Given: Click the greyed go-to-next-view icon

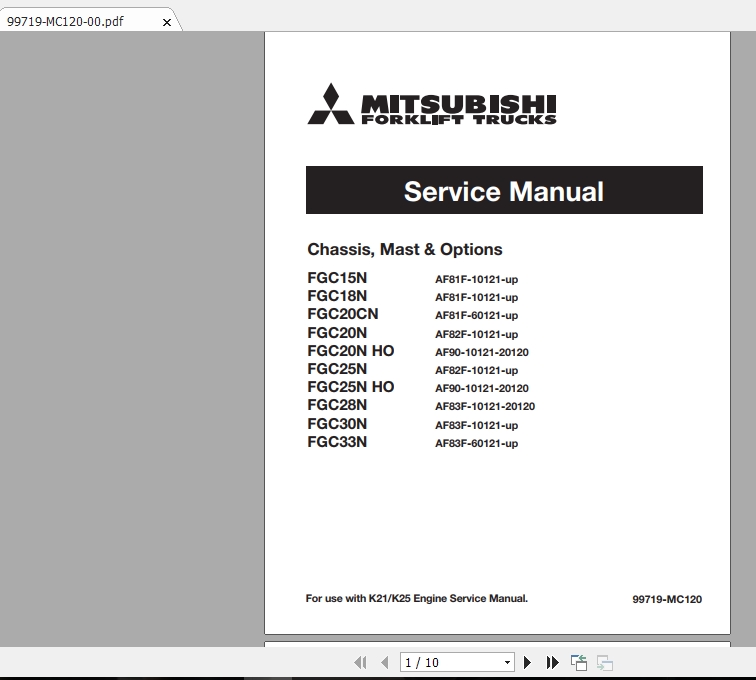Looking at the screenshot, I should click(x=605, y=663).
